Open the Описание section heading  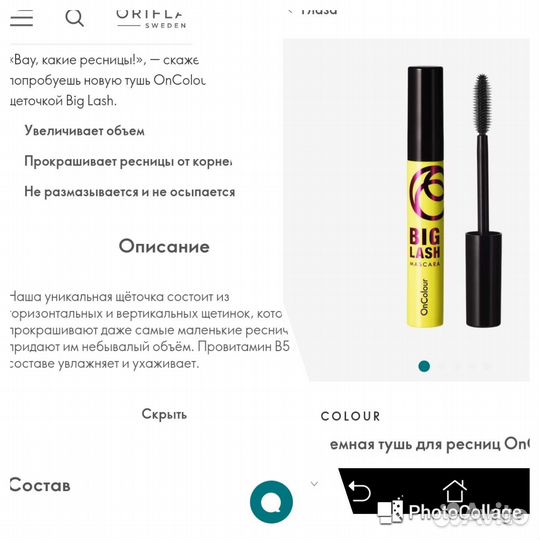point(164,246)
